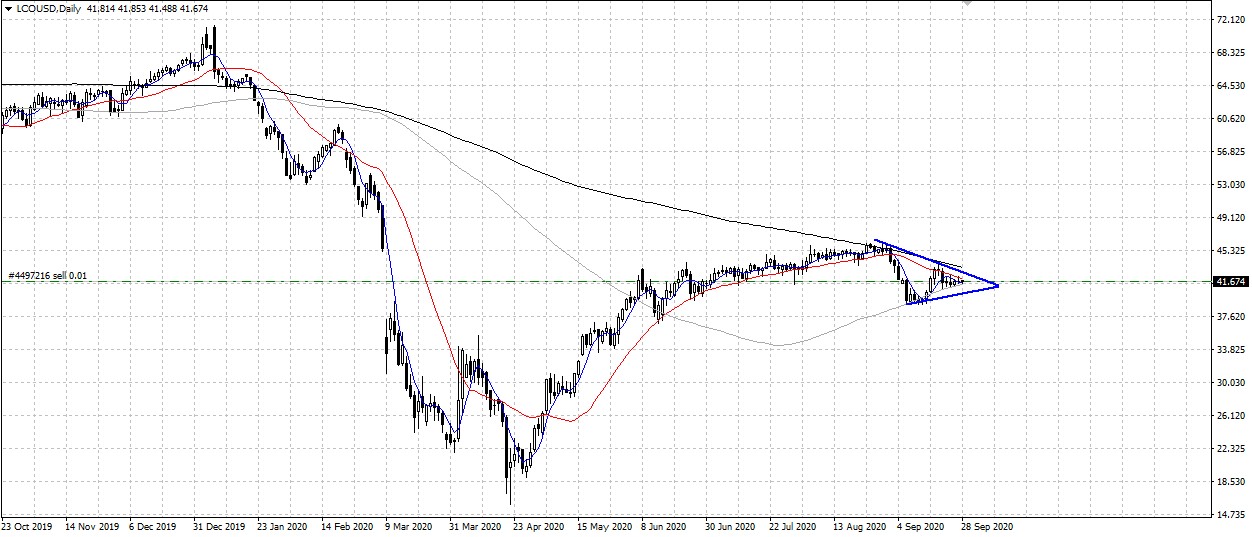The height and width of the screenshot is (537, 1252).
Task: Click the 14.735 price scale label
Action: point(1229,515)
